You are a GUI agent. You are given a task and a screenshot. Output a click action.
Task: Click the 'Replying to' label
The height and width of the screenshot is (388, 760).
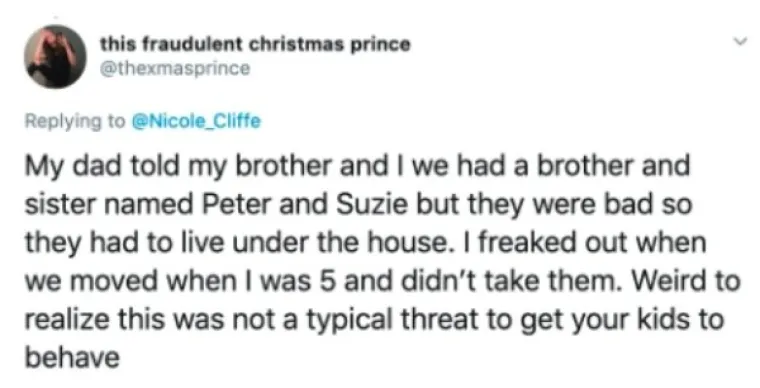[75, 121]
